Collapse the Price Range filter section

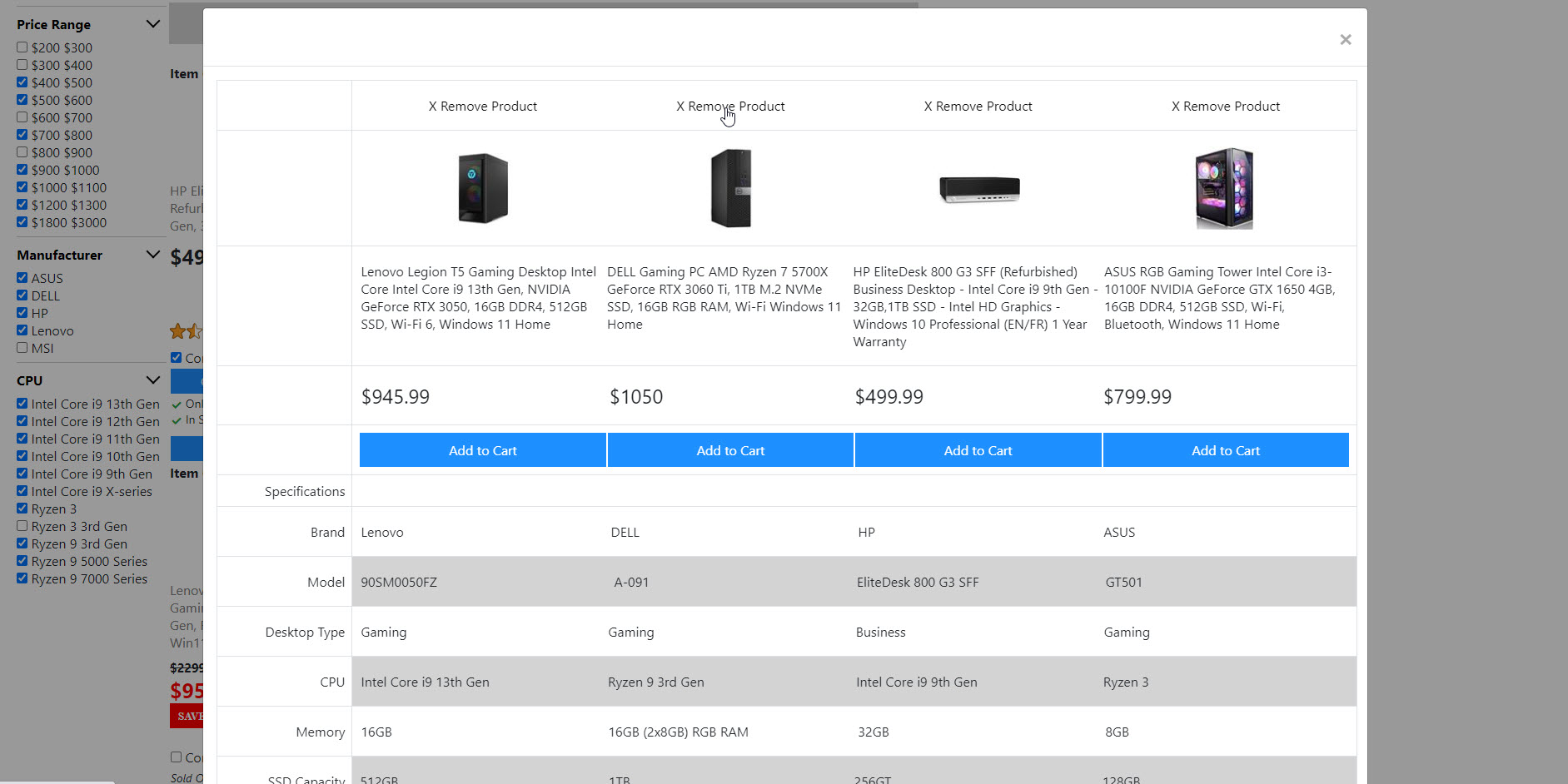click(152, 24)
